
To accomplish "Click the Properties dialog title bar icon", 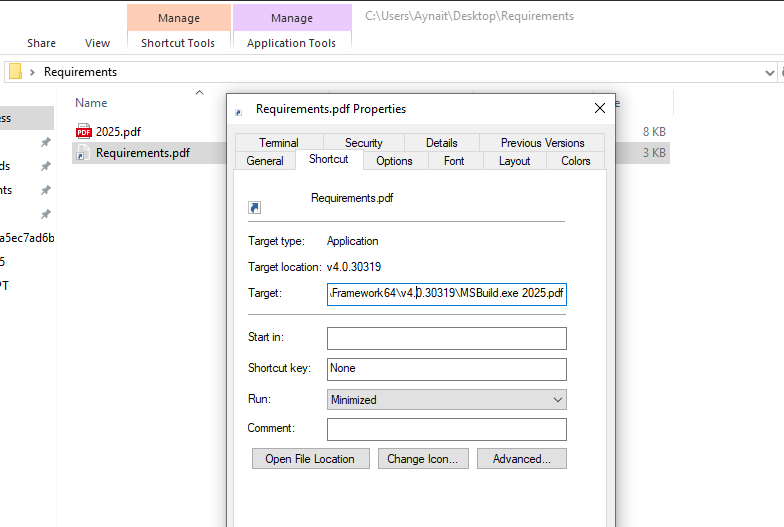I will pyautogui.click(x=238, y=110).
